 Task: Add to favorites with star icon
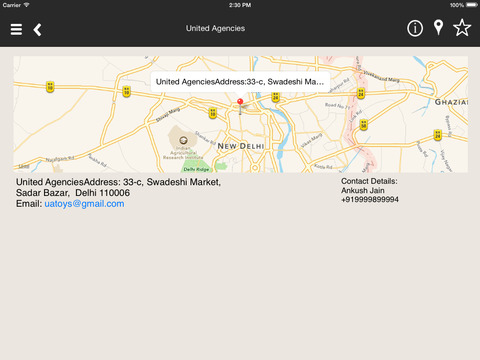click(462, 28)
